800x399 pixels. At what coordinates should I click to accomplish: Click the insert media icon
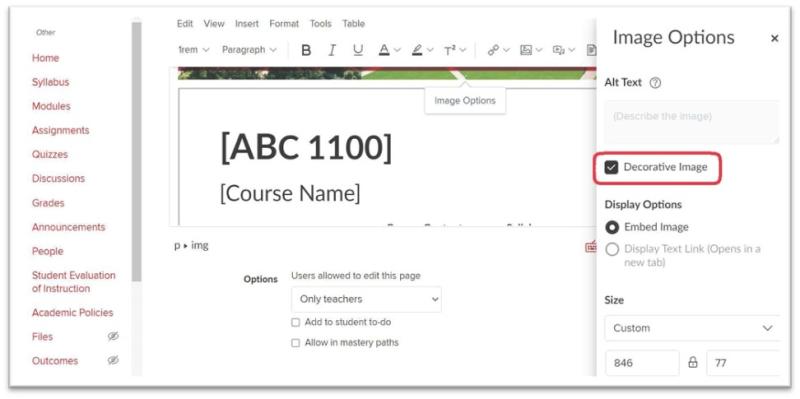click(559, 50)
